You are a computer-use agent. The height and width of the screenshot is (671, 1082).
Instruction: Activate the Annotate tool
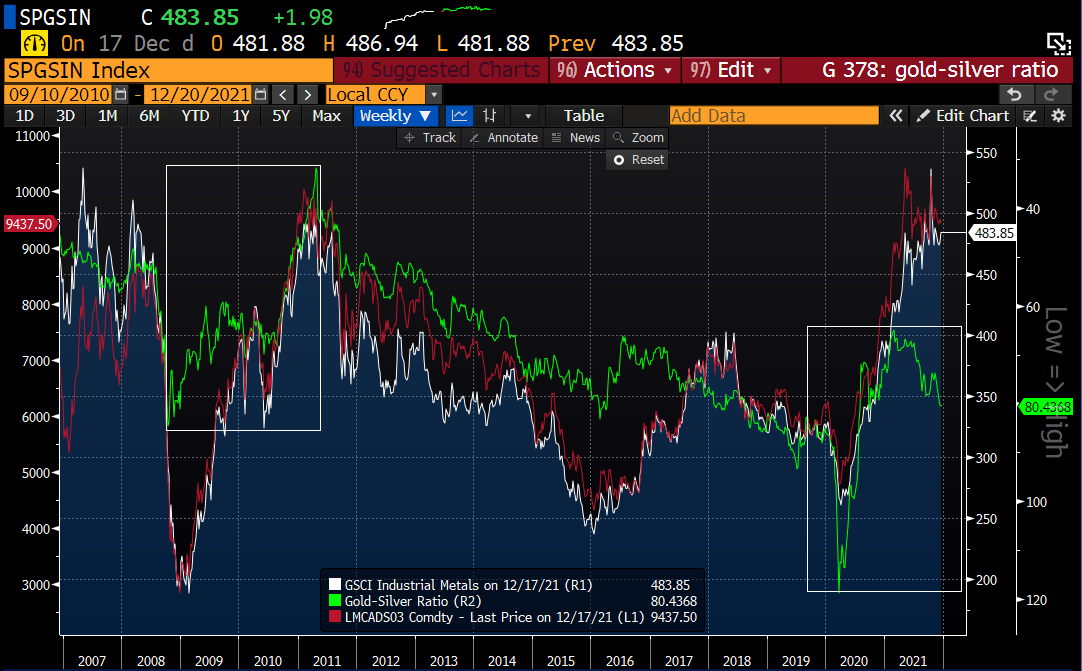(x=504, y=137)
